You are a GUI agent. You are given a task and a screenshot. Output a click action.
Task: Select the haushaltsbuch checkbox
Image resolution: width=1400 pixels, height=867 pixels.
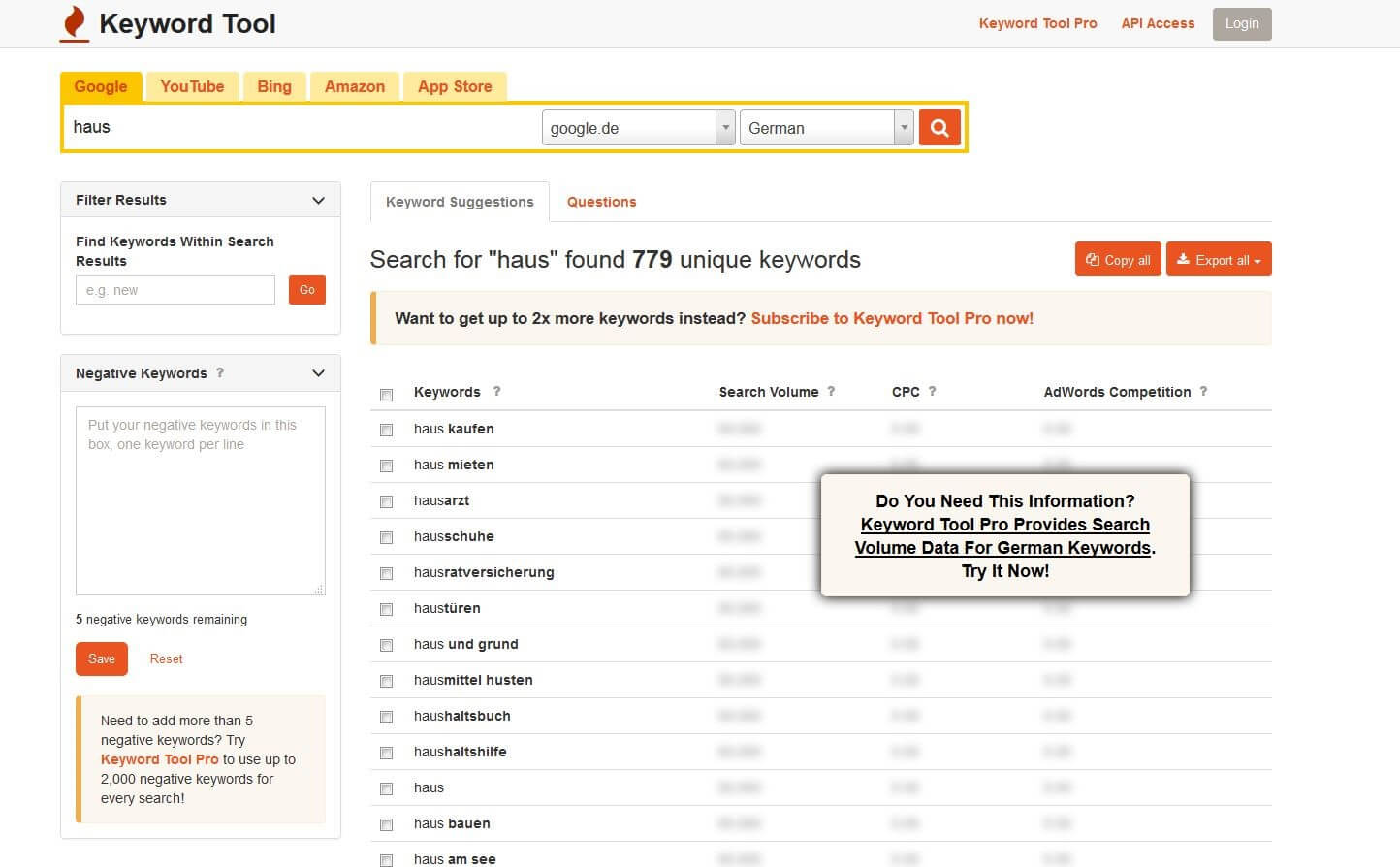coord(386,717)
